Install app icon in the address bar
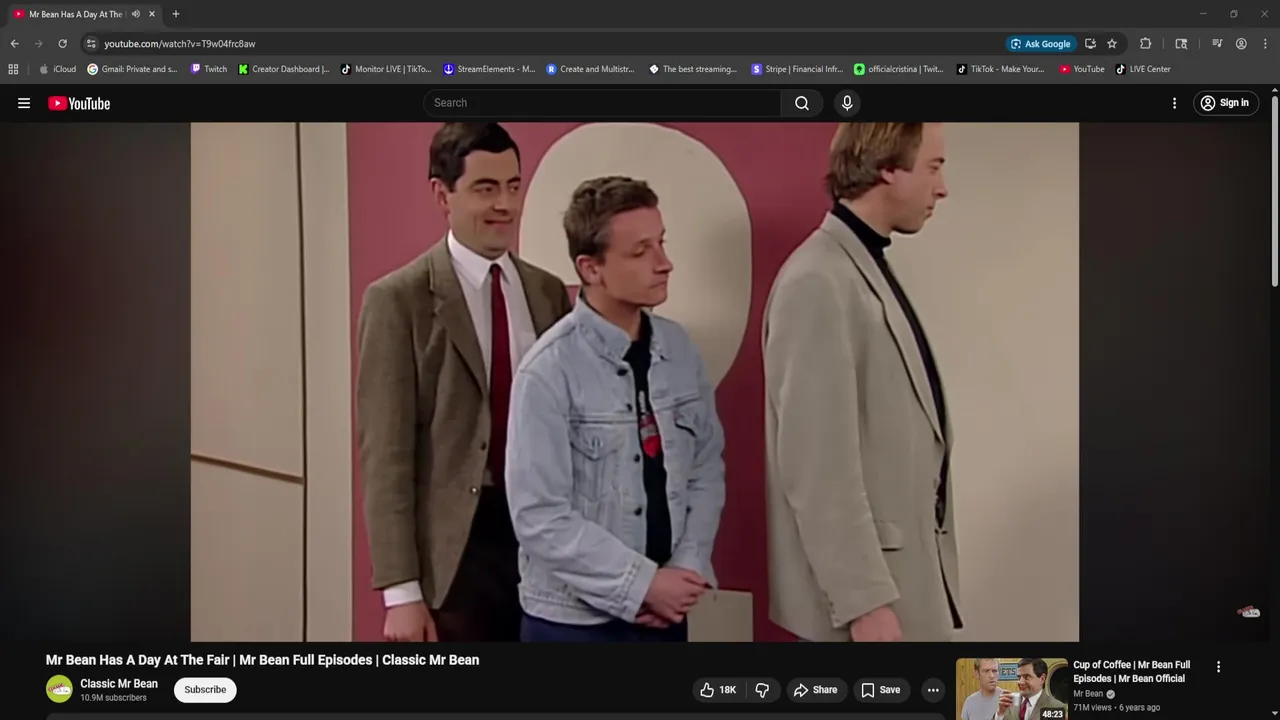Viewport: 1280px width, 720px height. click(x=1090, y=44)
